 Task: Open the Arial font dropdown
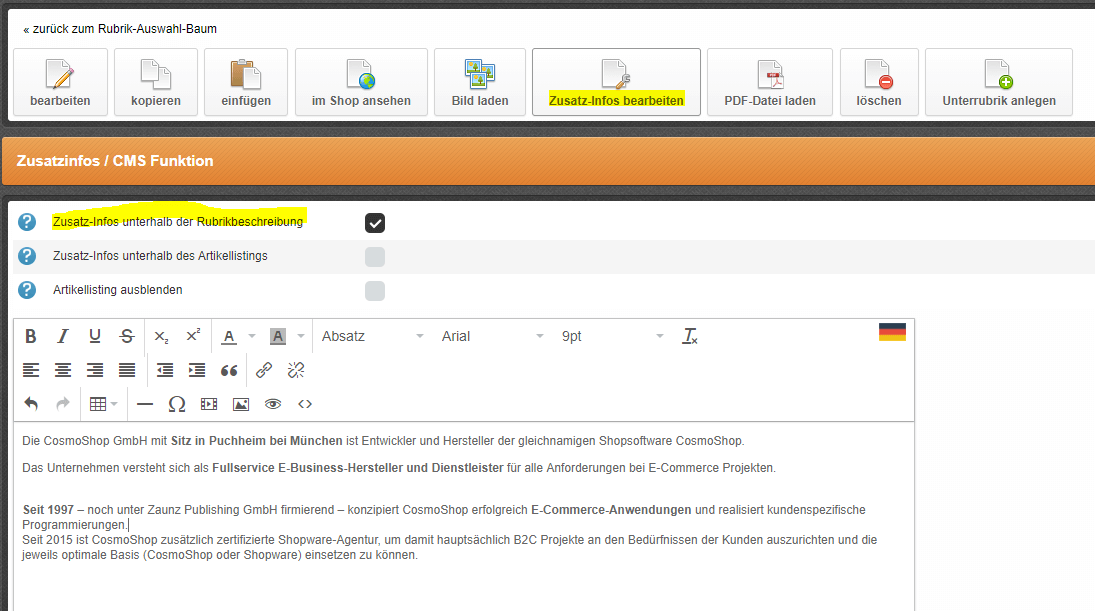tap(492, 337)
